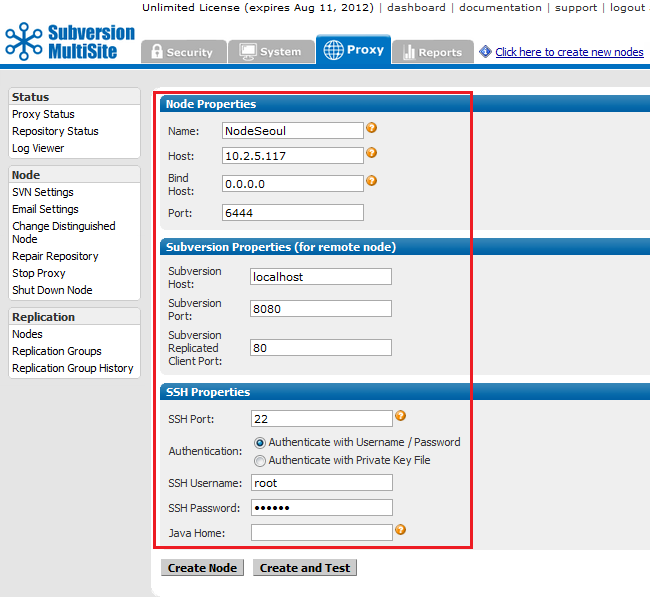Screen dimensions: 650x597
Task: Open the dashboard link
Action: (x=416, y=7)
